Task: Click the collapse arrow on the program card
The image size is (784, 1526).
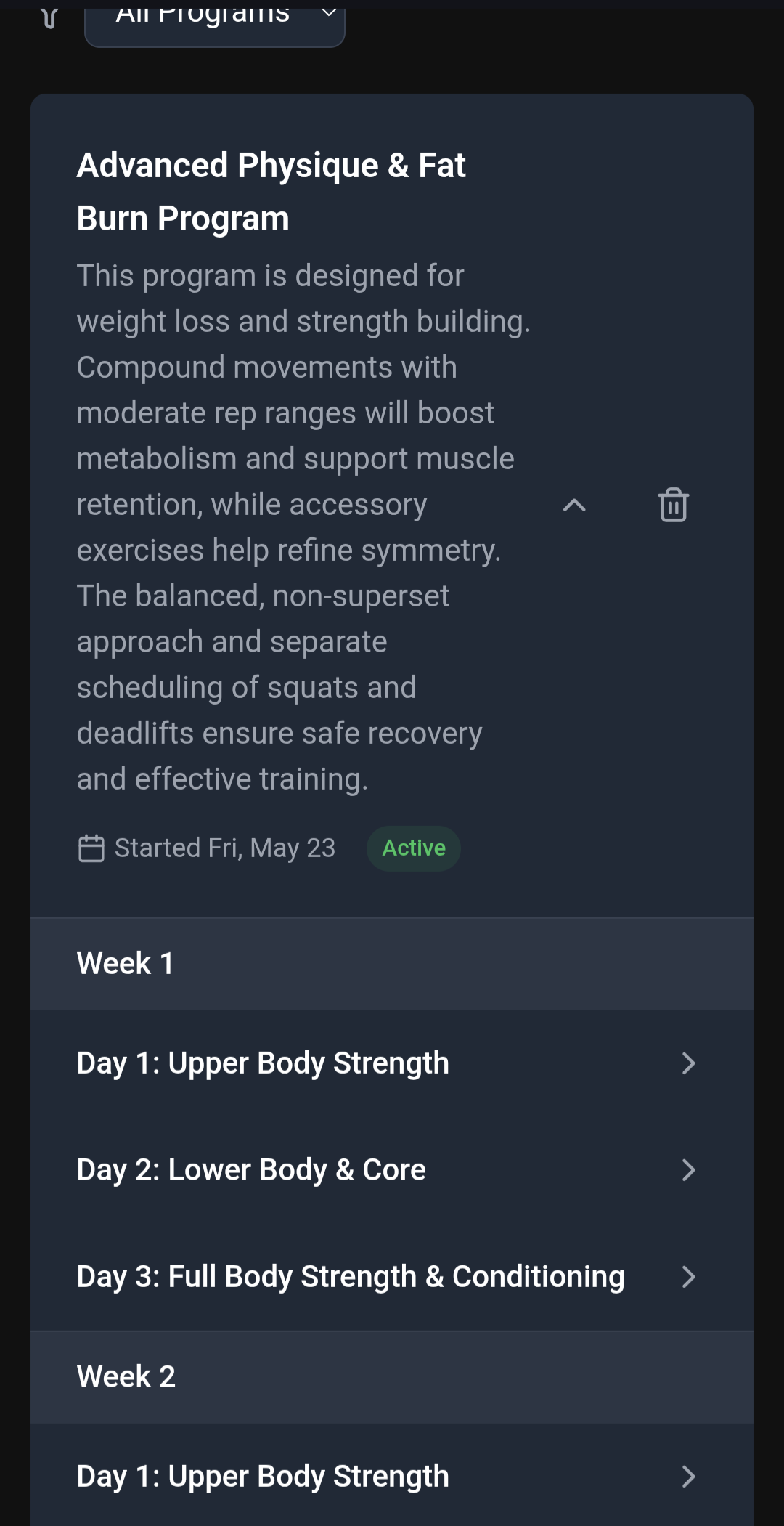Action: 573,506
